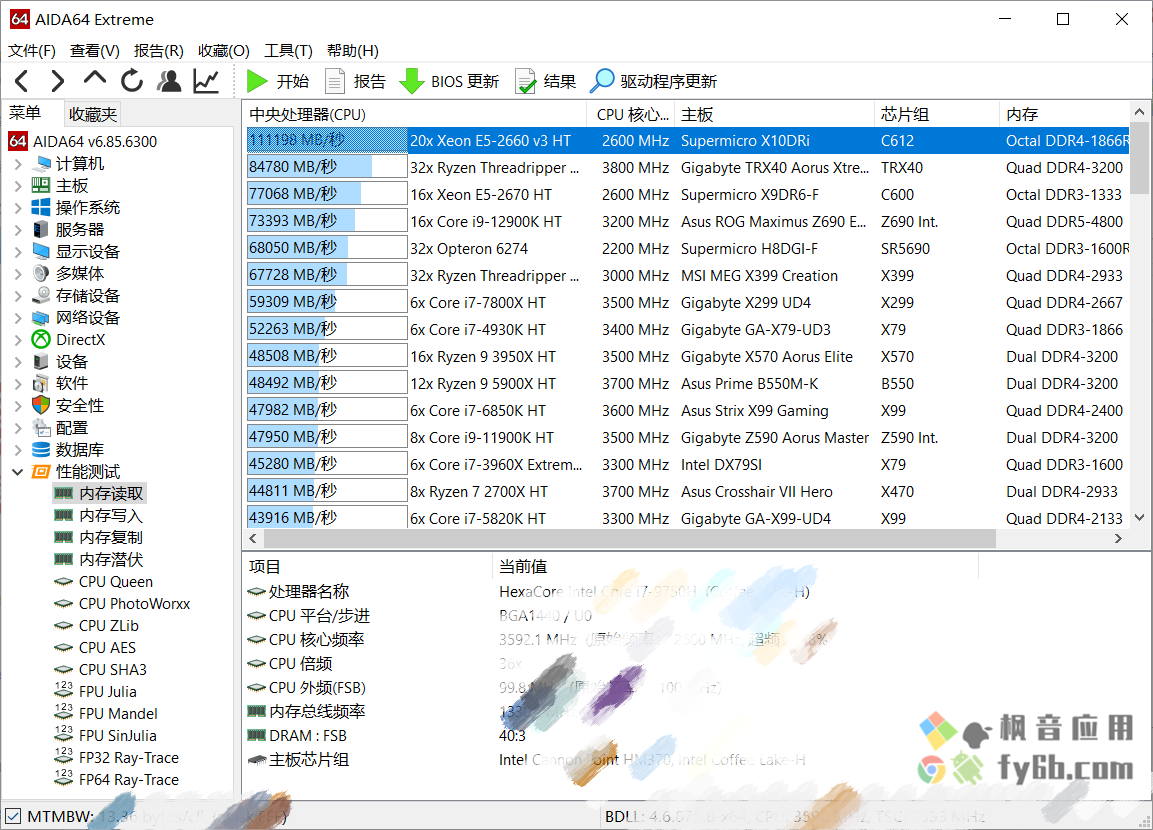
Task: Switch to the 菜单 tab
Action: click(25, 113)
